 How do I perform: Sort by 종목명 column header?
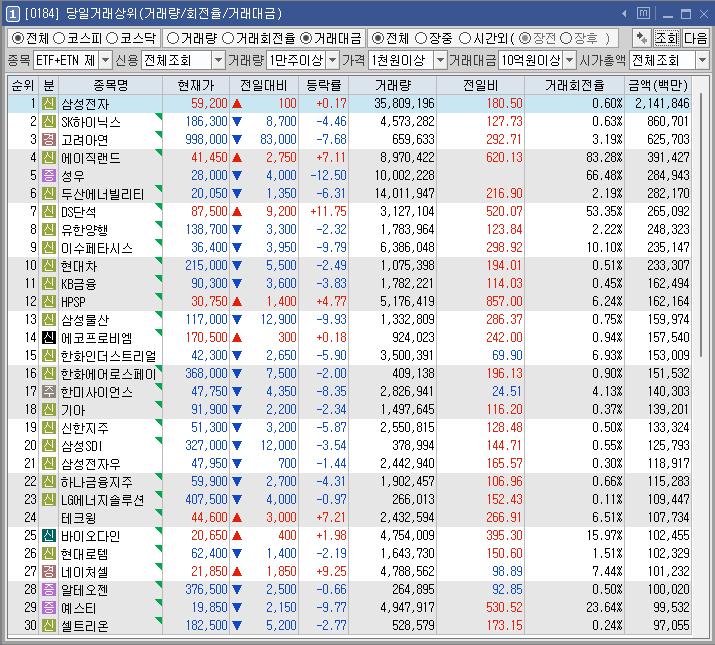click(x=110, y=85)
